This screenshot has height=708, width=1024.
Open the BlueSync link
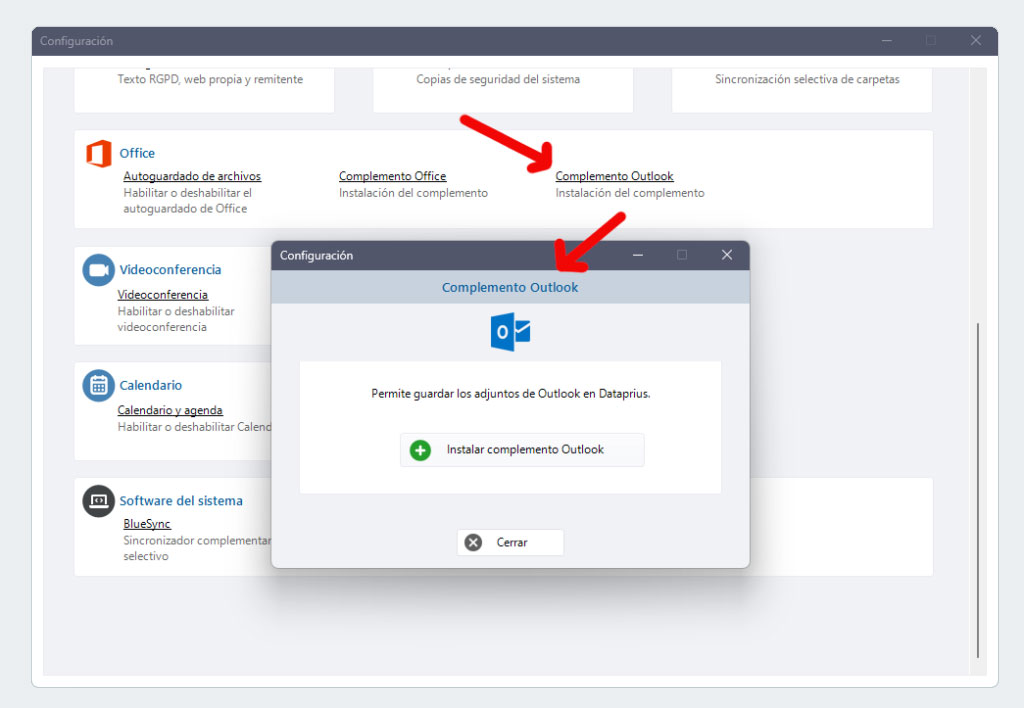tap(147, 524)
